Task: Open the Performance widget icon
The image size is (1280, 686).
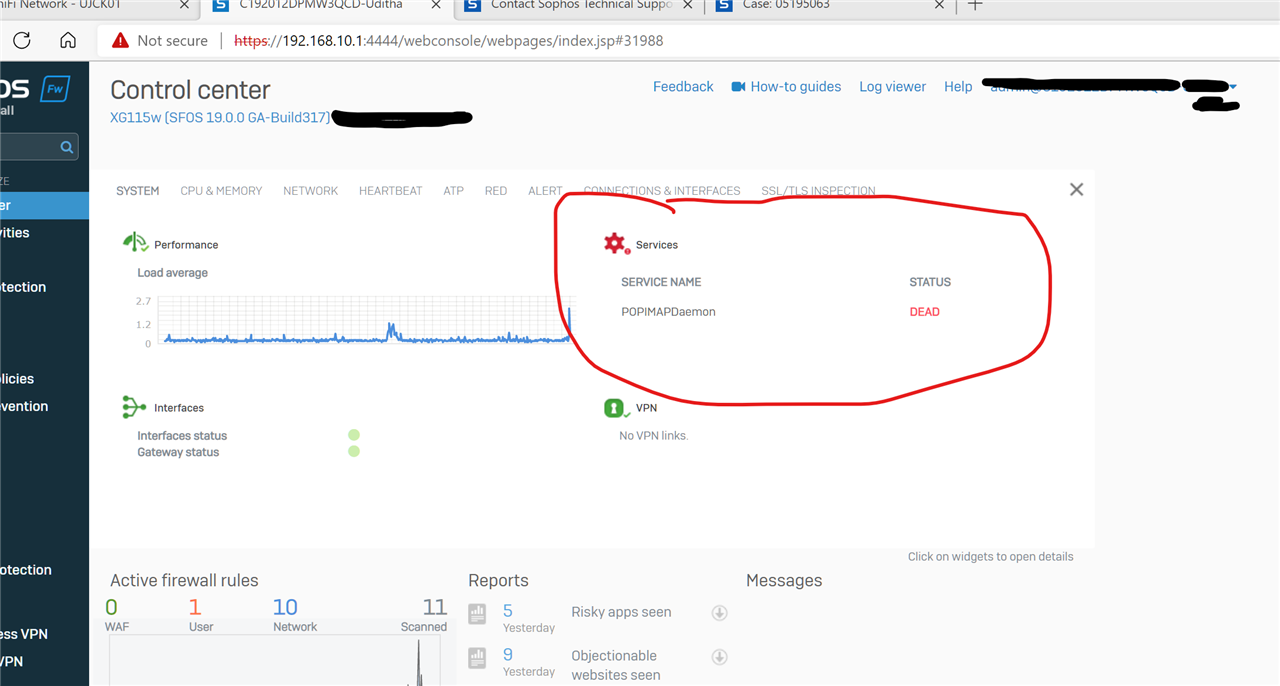Action: 135,243
